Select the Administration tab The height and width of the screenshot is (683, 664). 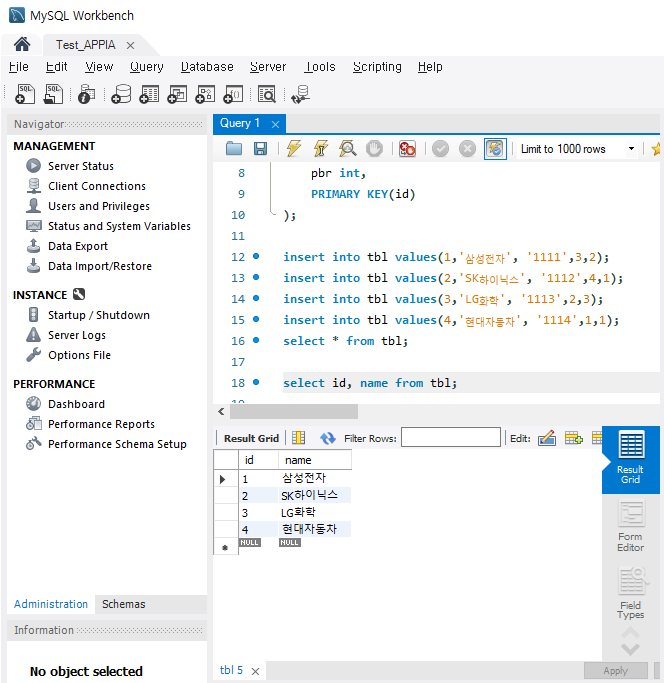pos(51,604)
